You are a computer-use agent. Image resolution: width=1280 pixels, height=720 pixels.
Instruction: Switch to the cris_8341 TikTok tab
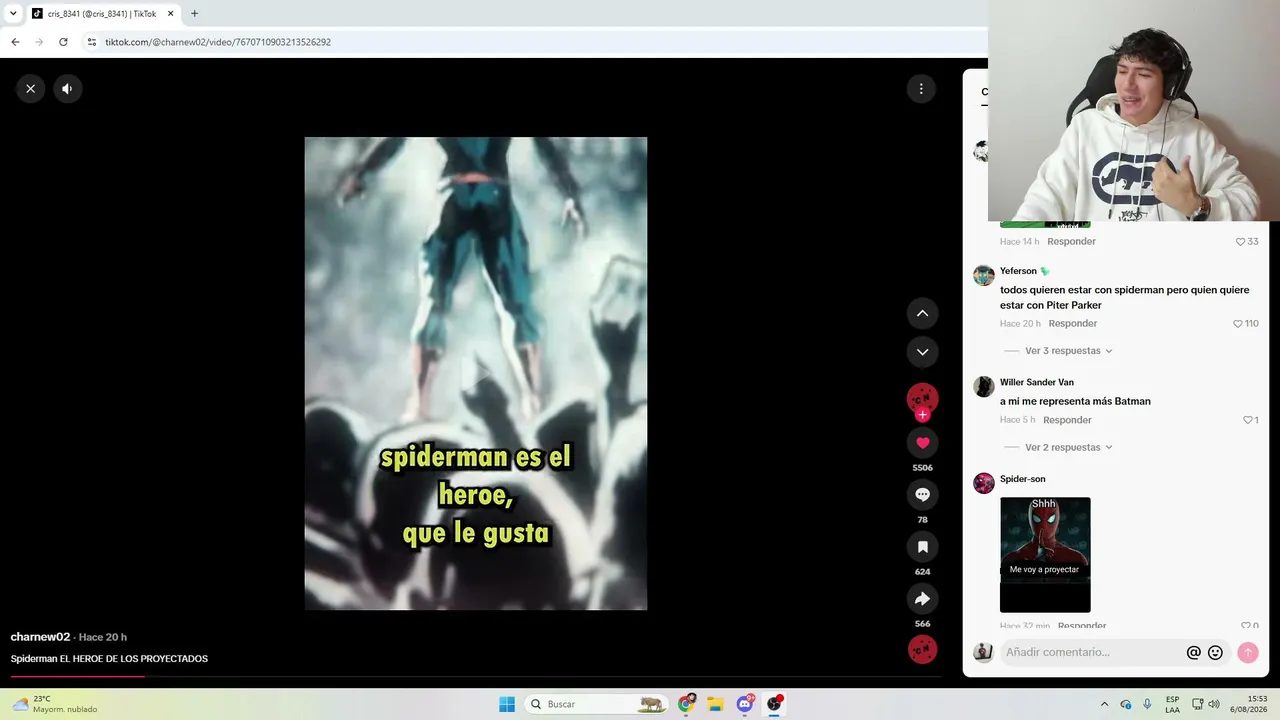point(102,14)
